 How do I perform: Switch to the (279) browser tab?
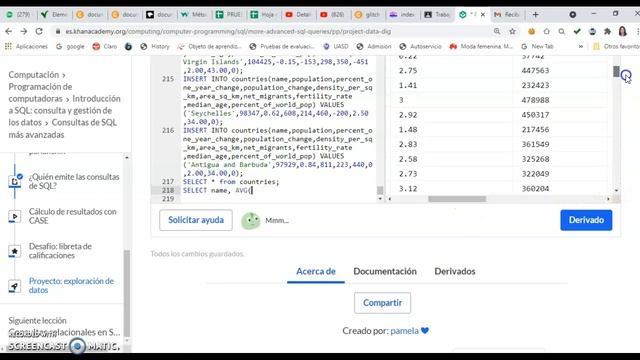(19, 15)
